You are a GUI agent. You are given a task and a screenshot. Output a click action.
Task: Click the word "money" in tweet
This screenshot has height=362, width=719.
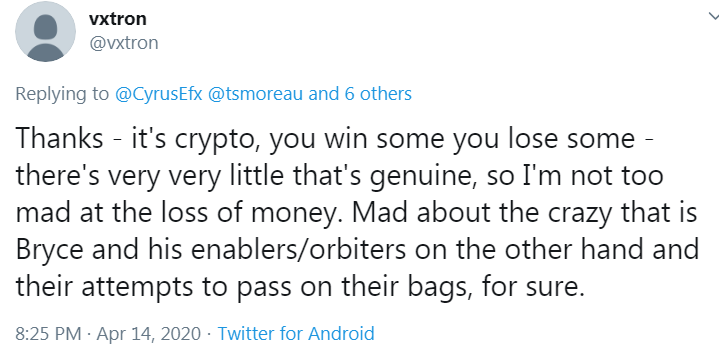[x=297, y=213]
